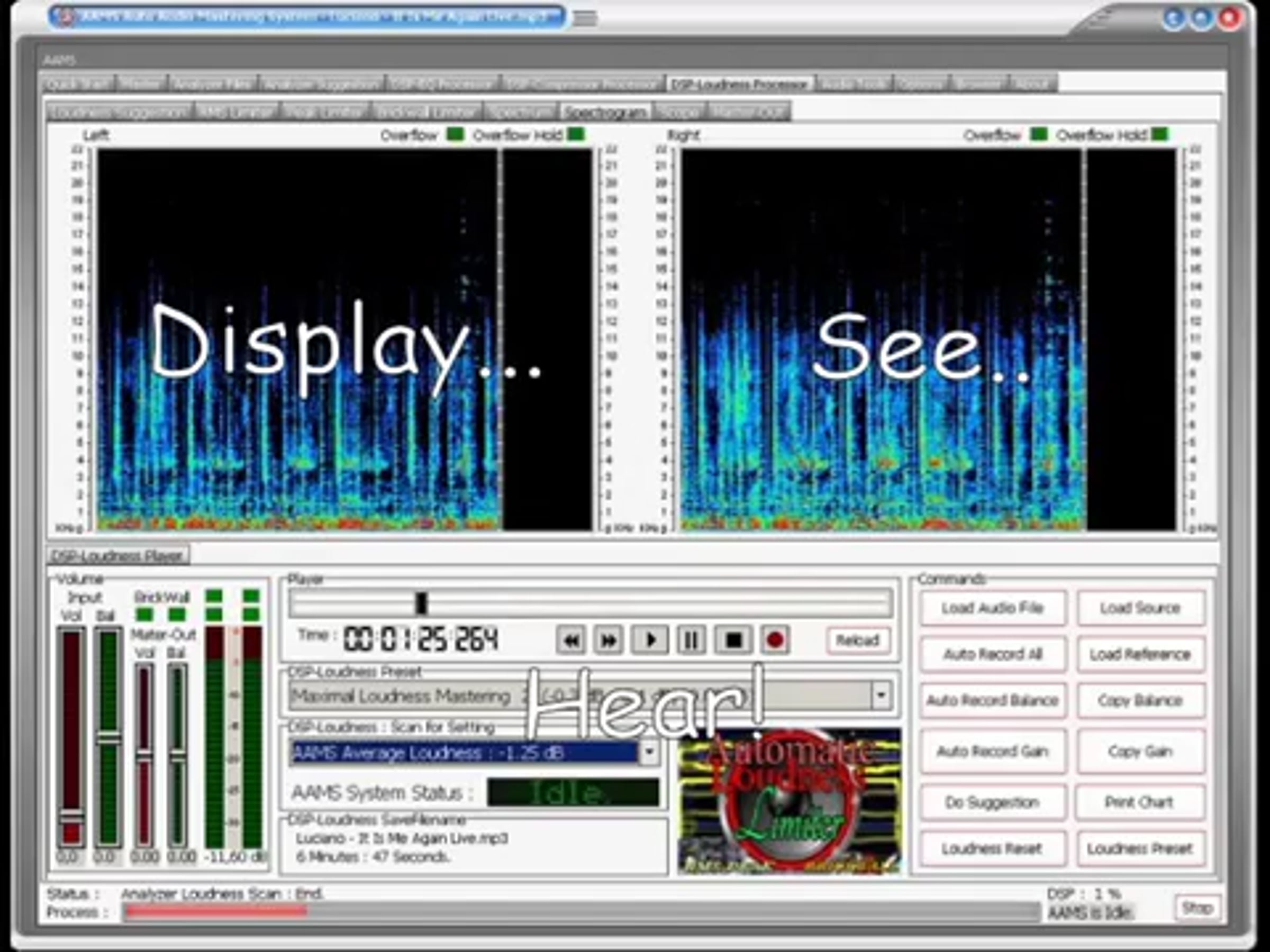Click the Load Audio File button
The height and width of the screenshot is (952, 1270).
[992, 608]
